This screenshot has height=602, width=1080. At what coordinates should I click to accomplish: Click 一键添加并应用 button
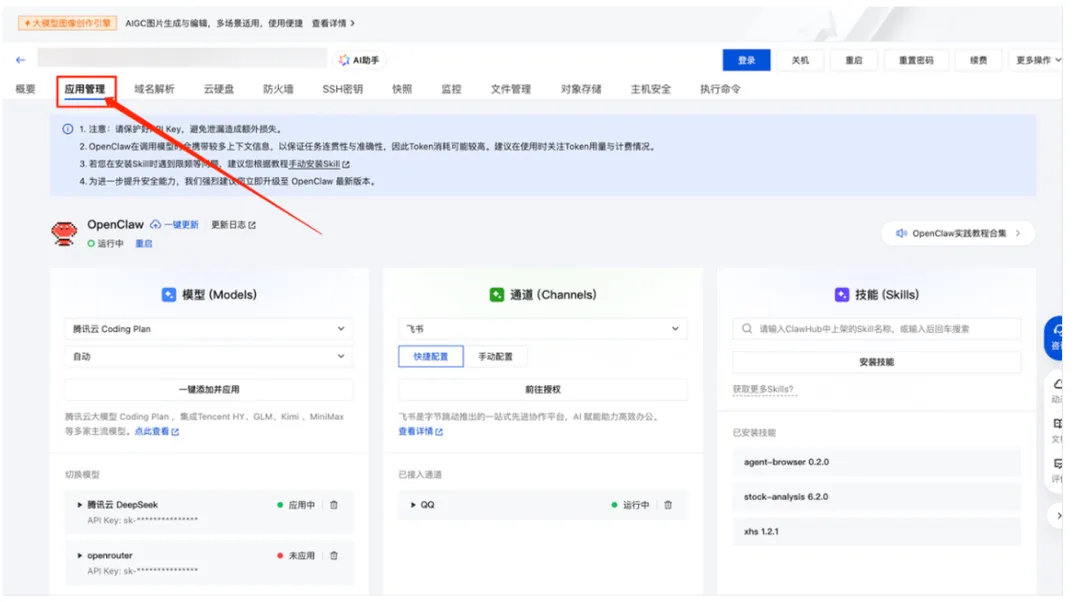tap(209, 390)
